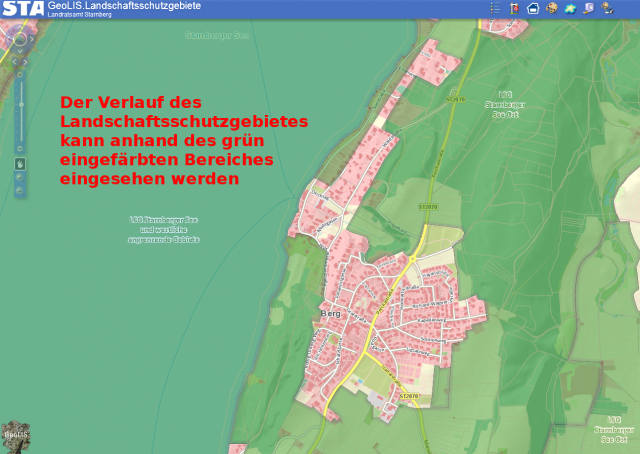Click the blue-green area shape icon

(x=570, y=8)
